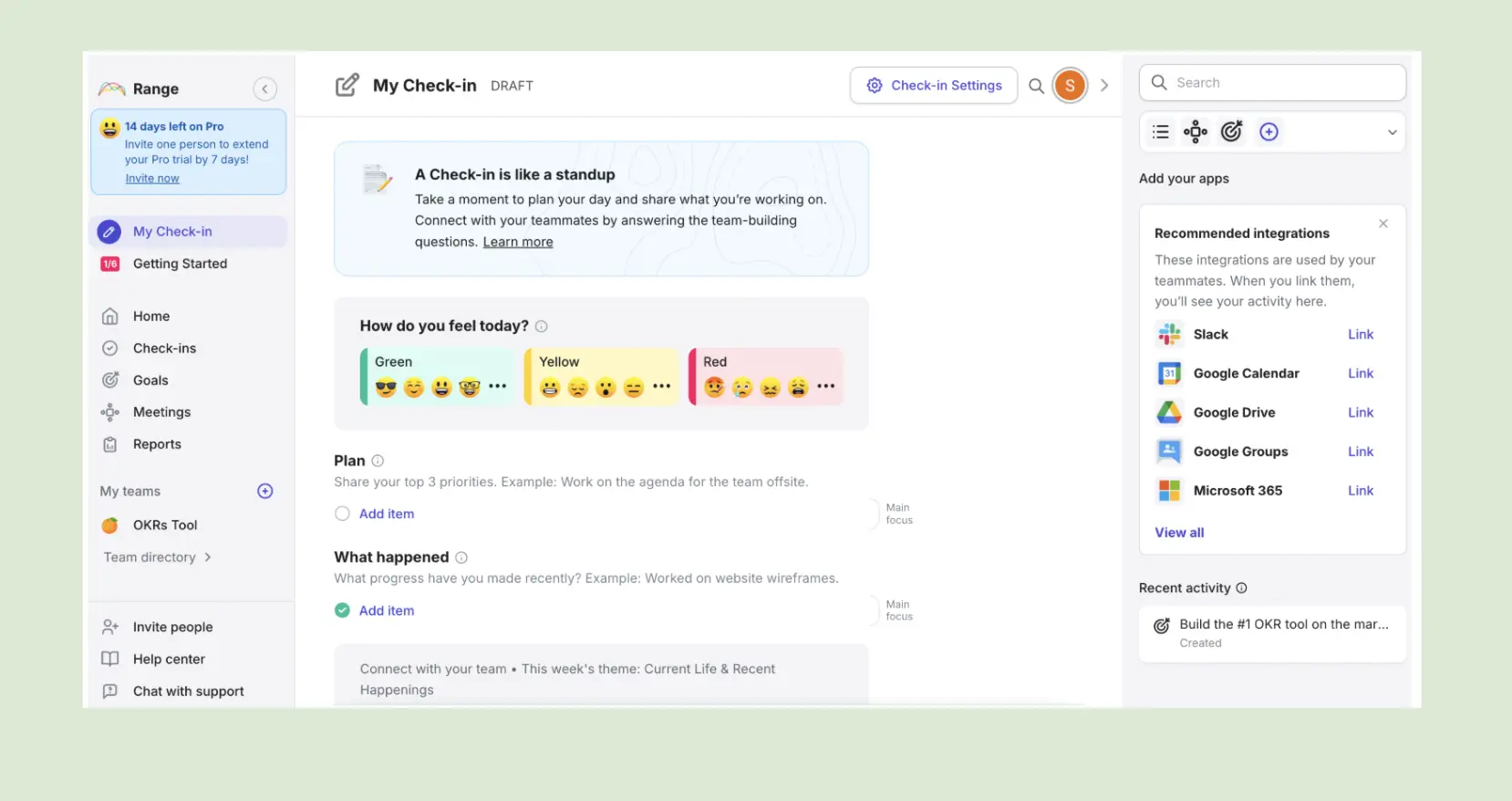Go to My Check-in in sidebar
Image resolution: width=1512 pixels, height=801 pixels.
[x=189, y=232]
